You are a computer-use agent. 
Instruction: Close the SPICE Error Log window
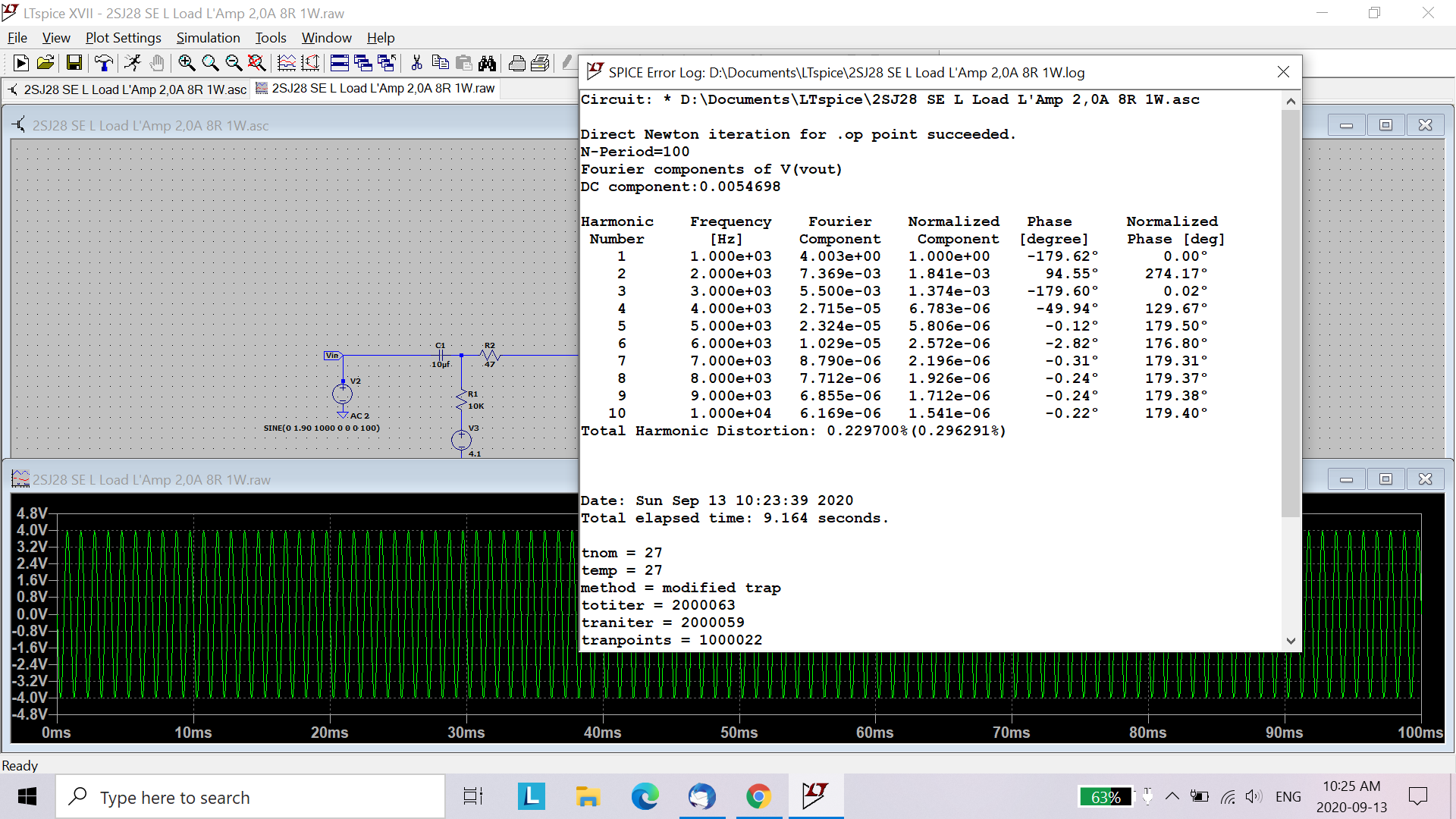[x=1283, y=71]
